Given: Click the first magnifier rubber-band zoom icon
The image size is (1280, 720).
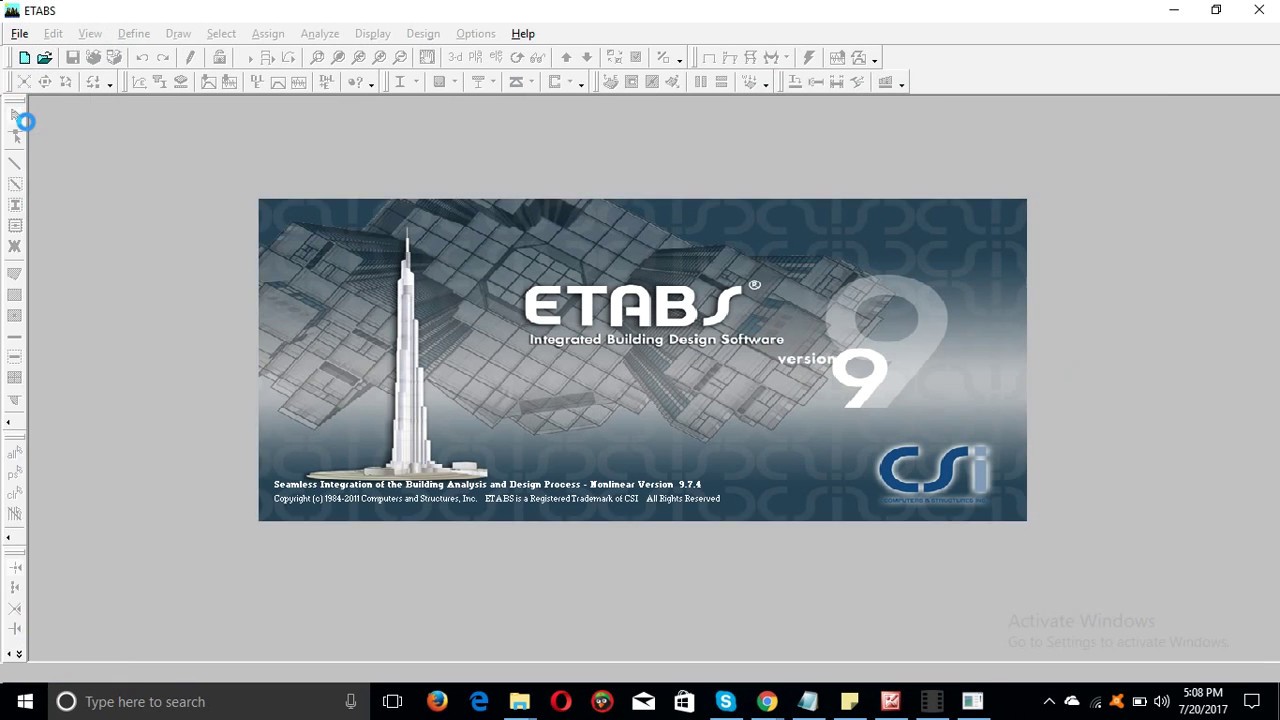Looking at the screenshot, I should coord(317,58).
